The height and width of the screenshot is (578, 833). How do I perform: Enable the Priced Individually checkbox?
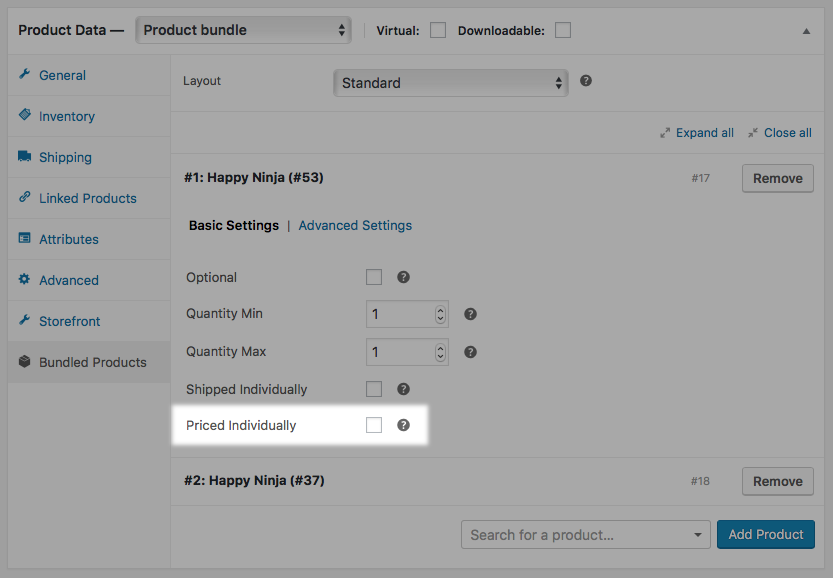[374, 425]
